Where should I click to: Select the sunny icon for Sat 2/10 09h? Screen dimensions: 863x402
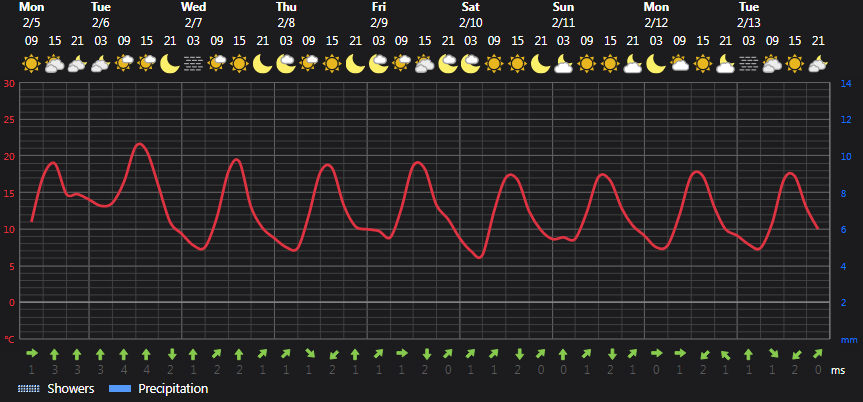click(x=494, y=64)
